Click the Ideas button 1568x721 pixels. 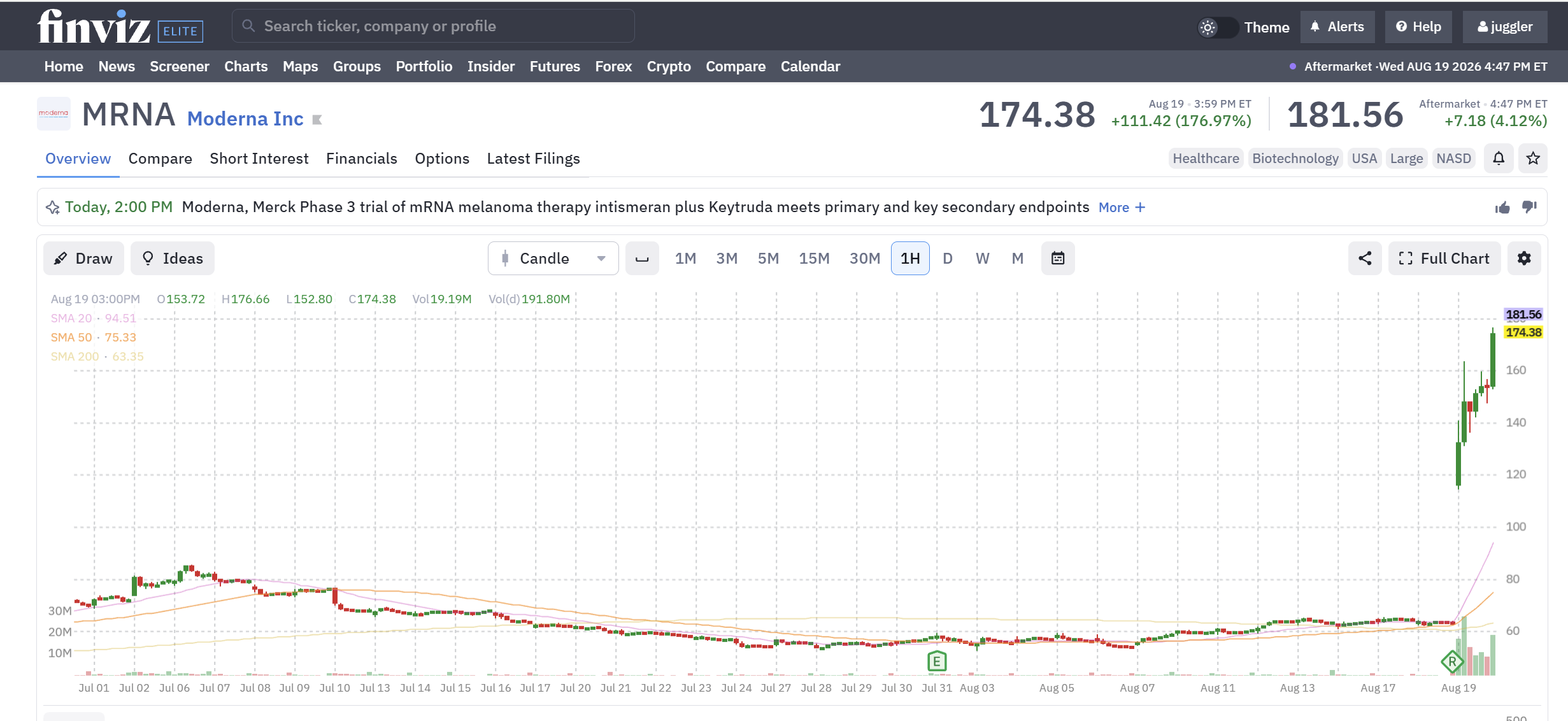(173, 258)
